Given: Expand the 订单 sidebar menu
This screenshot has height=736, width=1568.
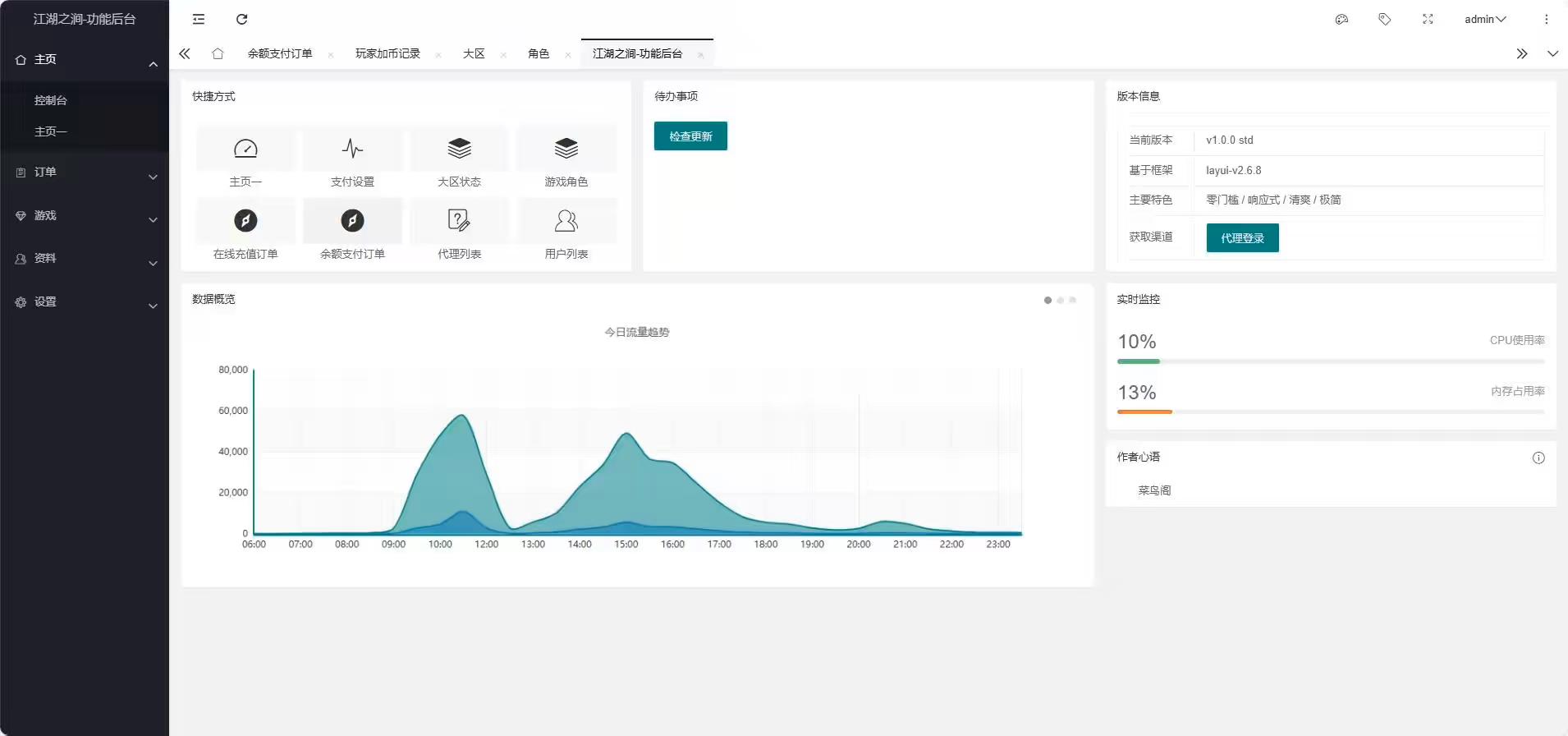Looking at the screenshot, I should pyautogui.click(x=85, y=172).
